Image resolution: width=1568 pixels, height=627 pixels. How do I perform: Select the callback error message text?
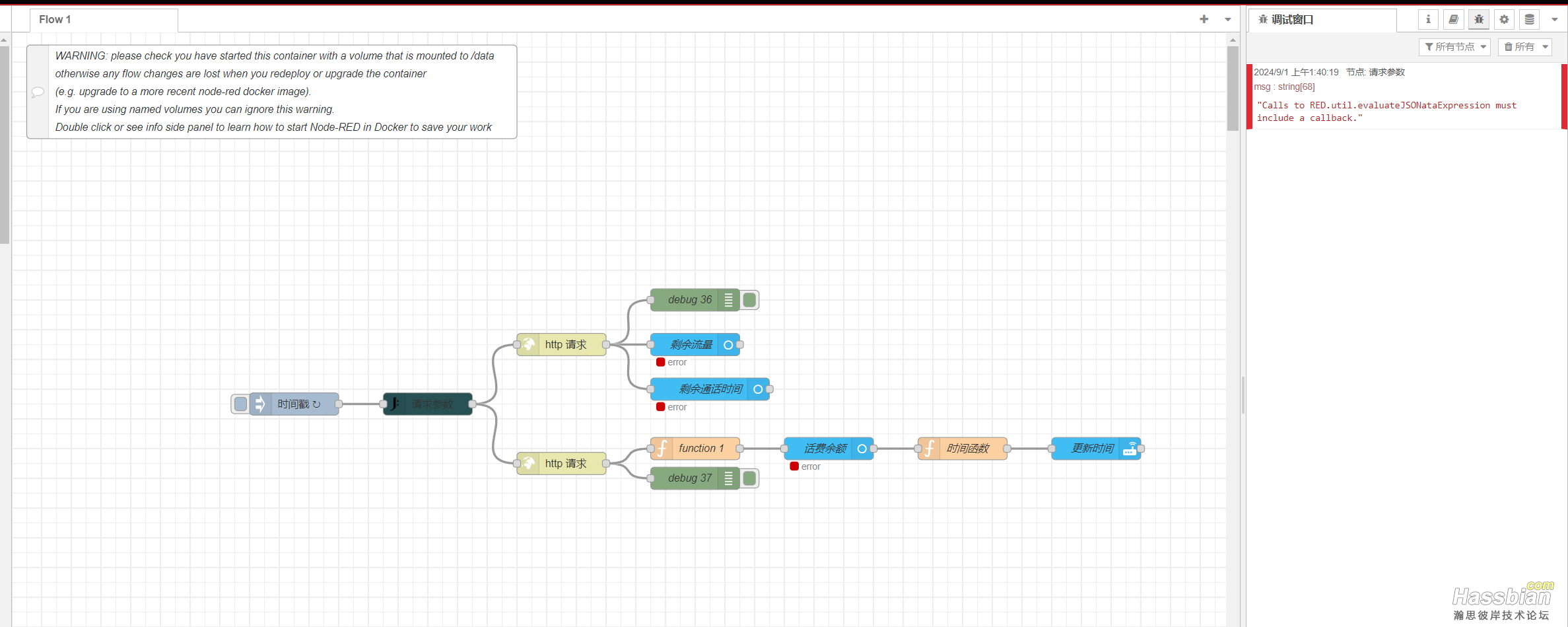[x=1386, y=112]
